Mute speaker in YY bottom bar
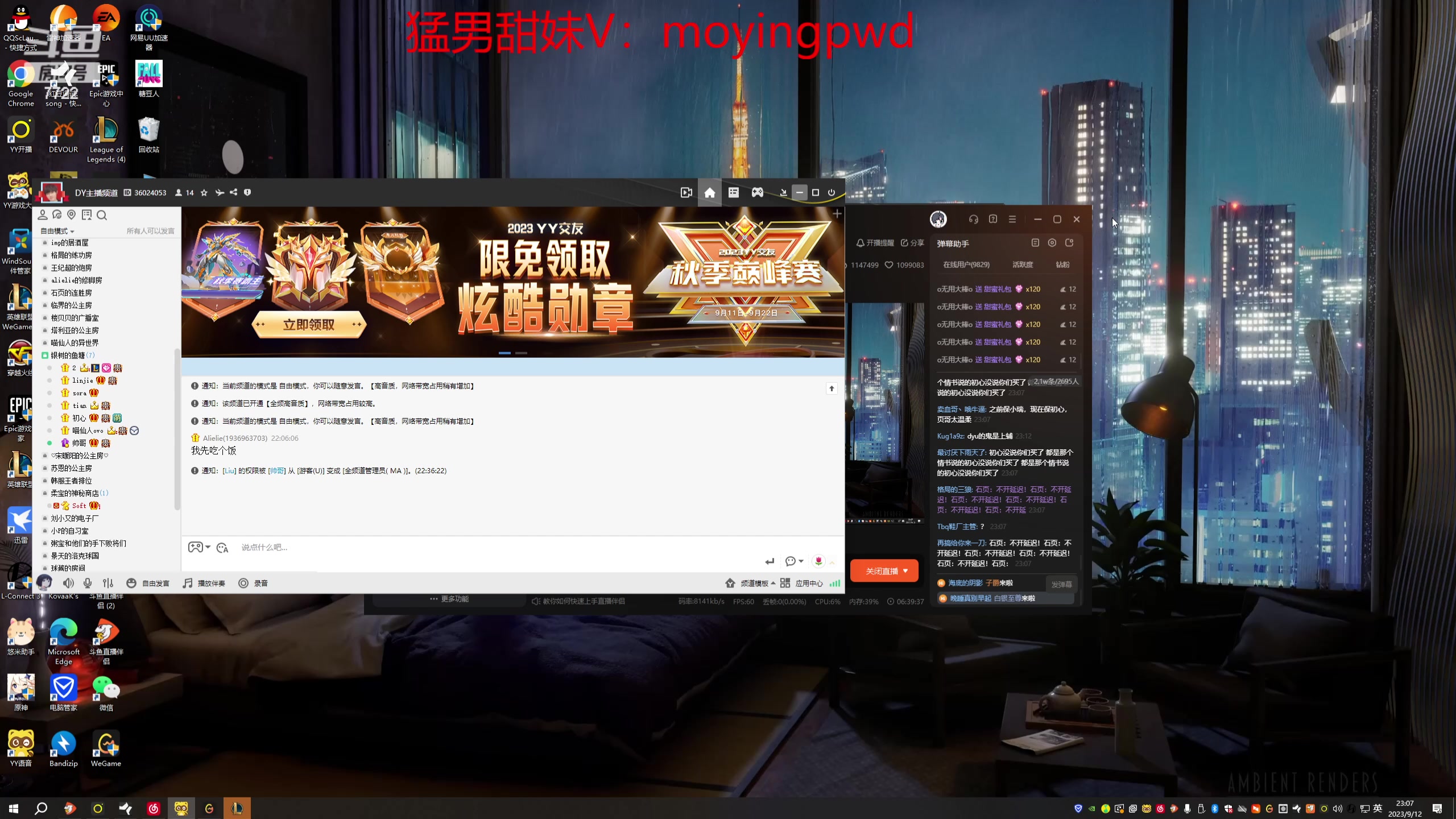Image resolution: width=1456 pixels, height=819 pixels. 69,583
